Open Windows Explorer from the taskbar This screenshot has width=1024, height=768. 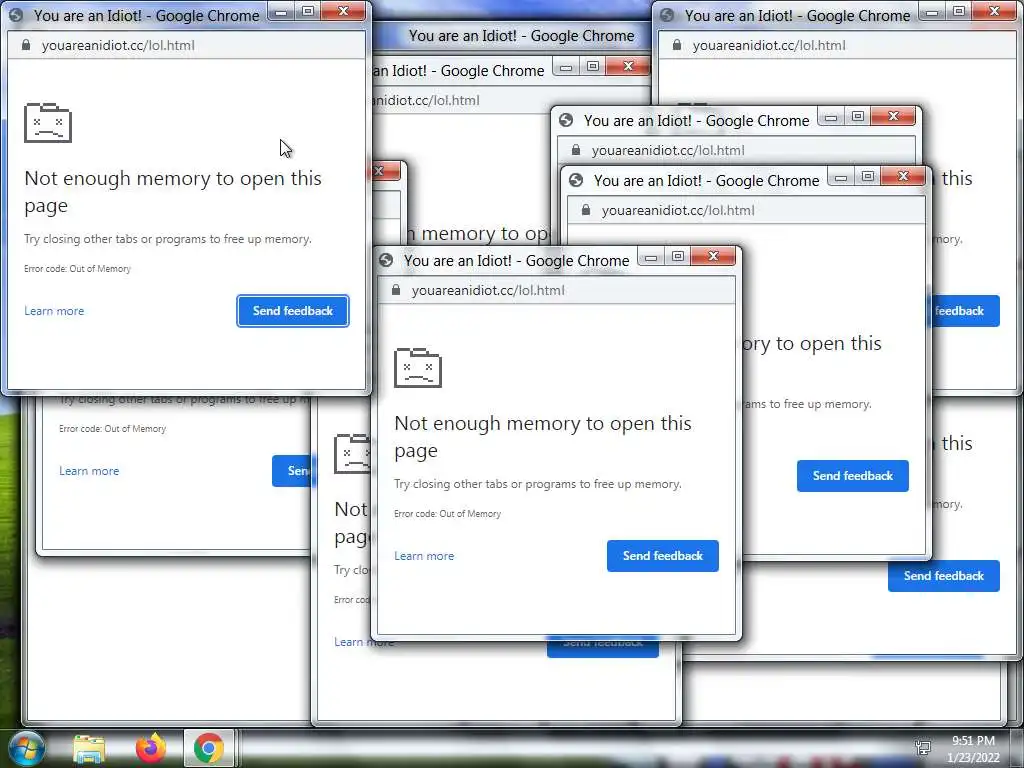pos(89,748)
